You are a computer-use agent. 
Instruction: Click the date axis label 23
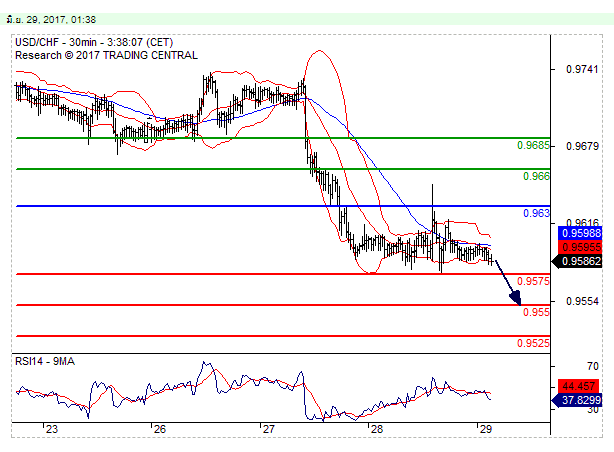51,429
